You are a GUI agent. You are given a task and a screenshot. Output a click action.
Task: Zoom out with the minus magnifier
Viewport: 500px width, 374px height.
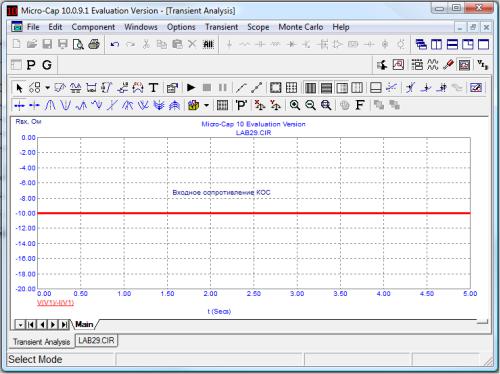pos(310,105)
